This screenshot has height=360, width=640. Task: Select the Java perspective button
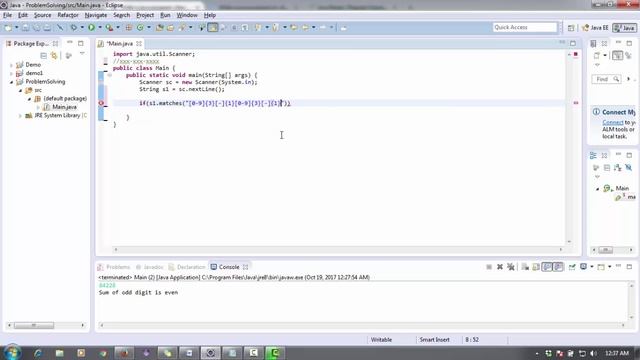click(625, 28)
